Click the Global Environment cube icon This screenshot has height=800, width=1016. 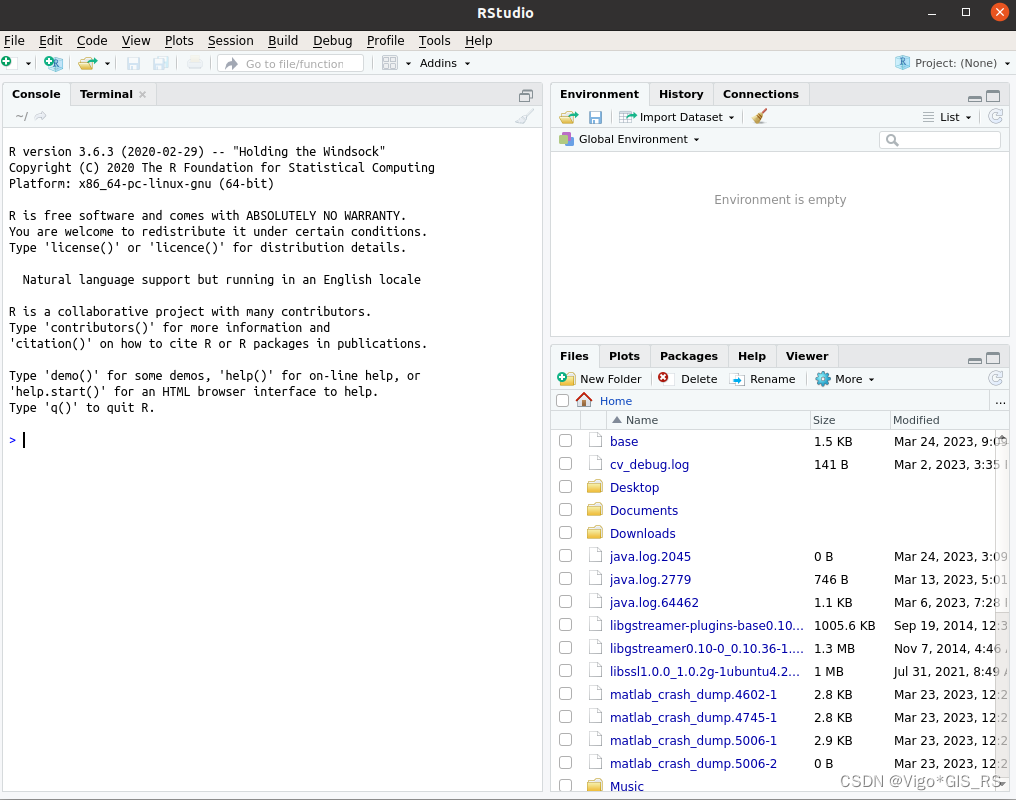tap(566, 139)
